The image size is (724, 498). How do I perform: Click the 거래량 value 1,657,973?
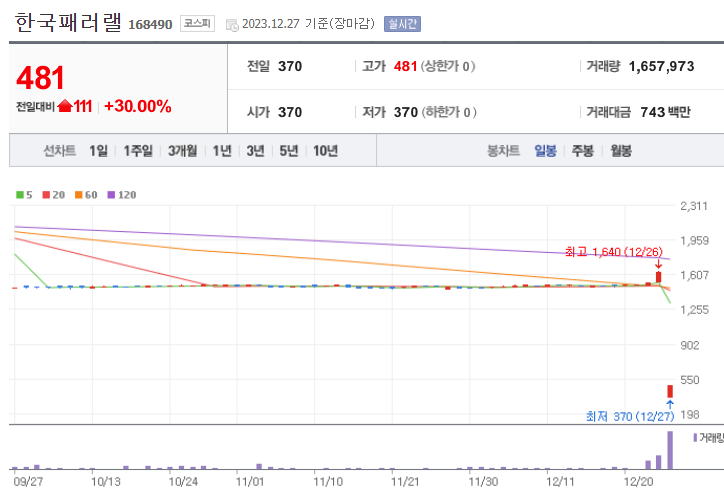coord(661,66)
